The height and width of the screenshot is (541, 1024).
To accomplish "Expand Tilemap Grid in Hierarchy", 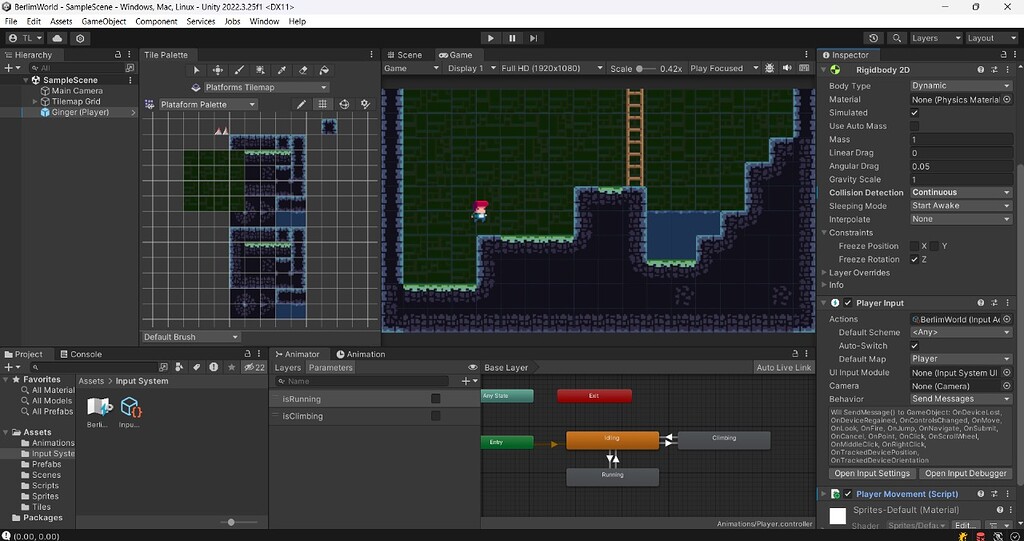I will pyautogui.click(x=35, y=101).
